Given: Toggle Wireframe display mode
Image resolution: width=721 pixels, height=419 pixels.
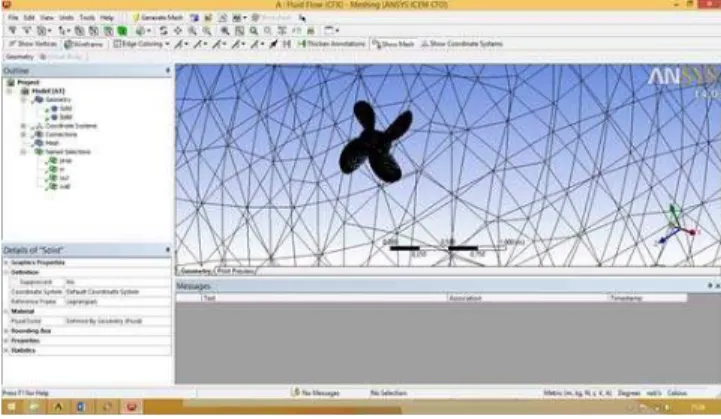Looking at the screenshot, I should pyautogui.click(x=83, y=44).
